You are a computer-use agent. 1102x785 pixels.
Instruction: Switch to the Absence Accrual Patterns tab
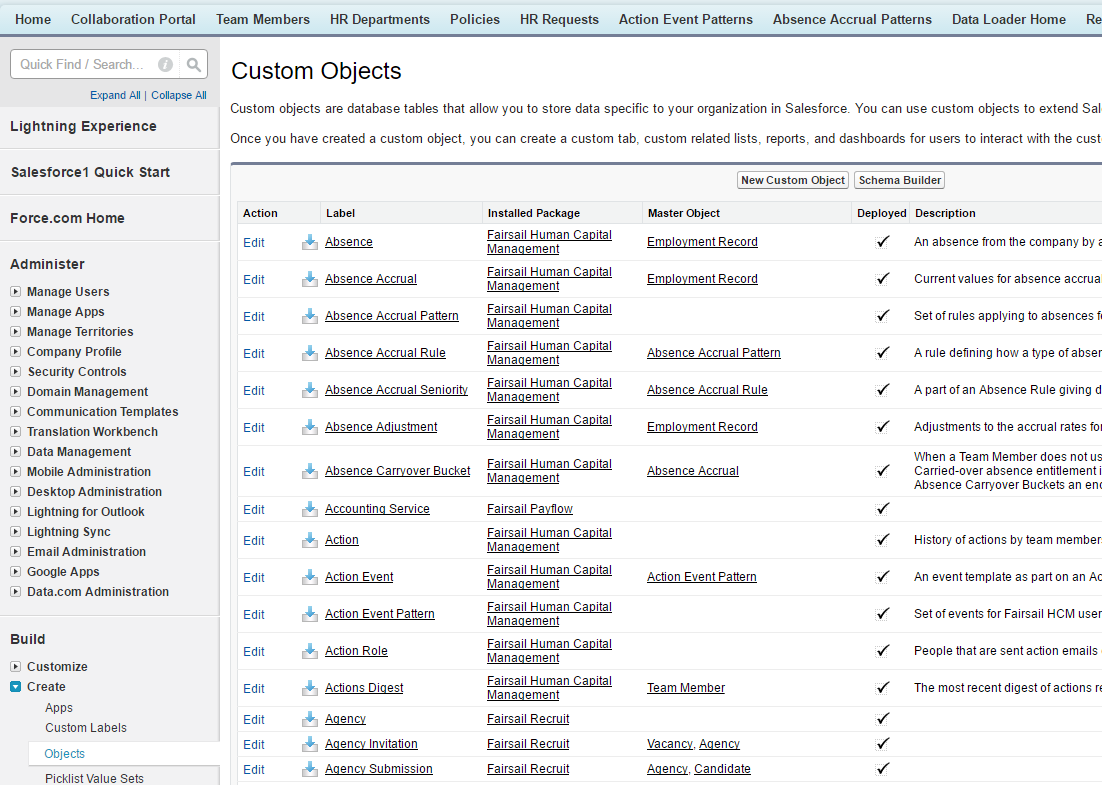tap(852, 19)
